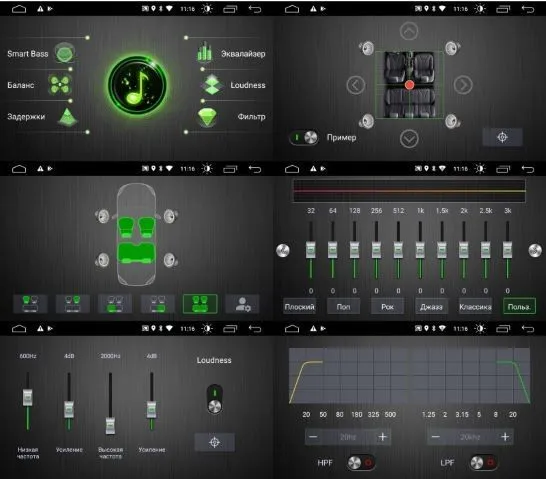Move balance down with the chevron arrow

[x=409, y=139]
